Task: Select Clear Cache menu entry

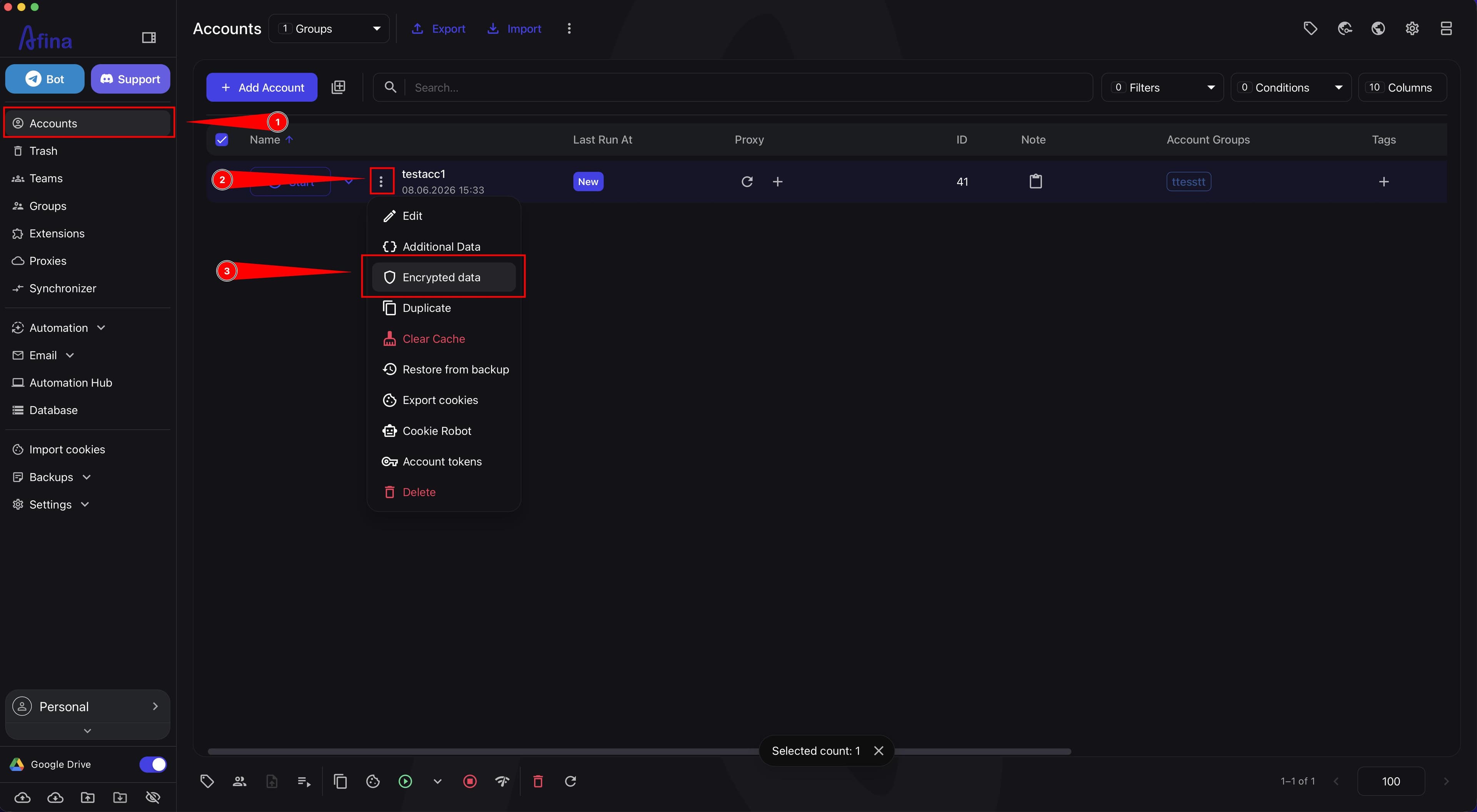Action: pos(444,339)
